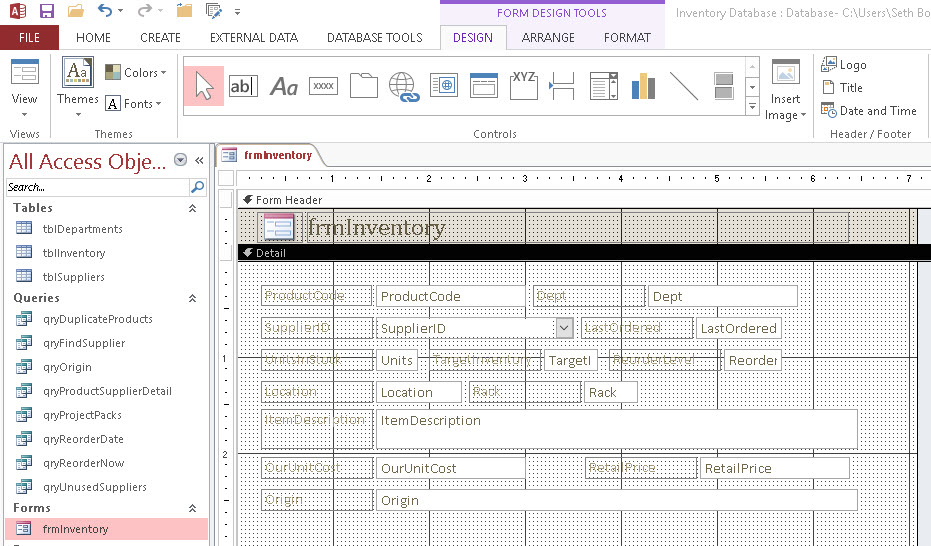Click the form selector box at ruler corner

(226, 178)
